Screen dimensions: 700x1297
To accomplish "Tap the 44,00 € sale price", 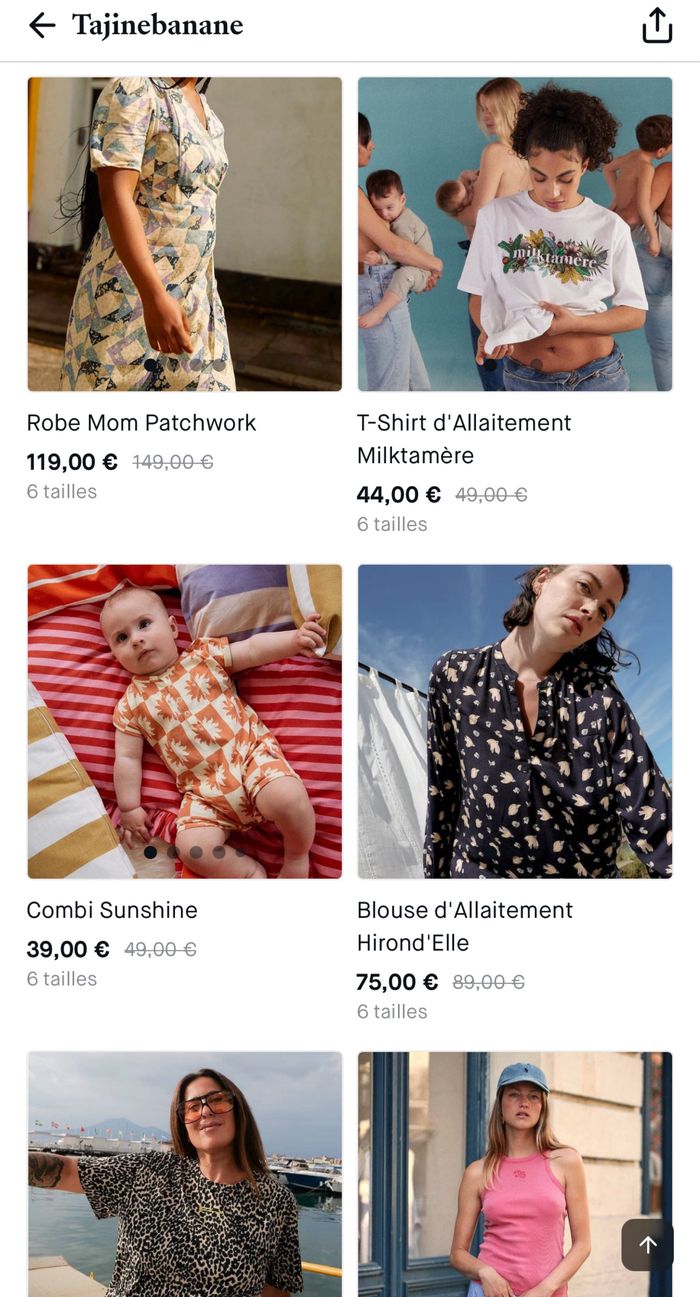I will pos(398,495).
